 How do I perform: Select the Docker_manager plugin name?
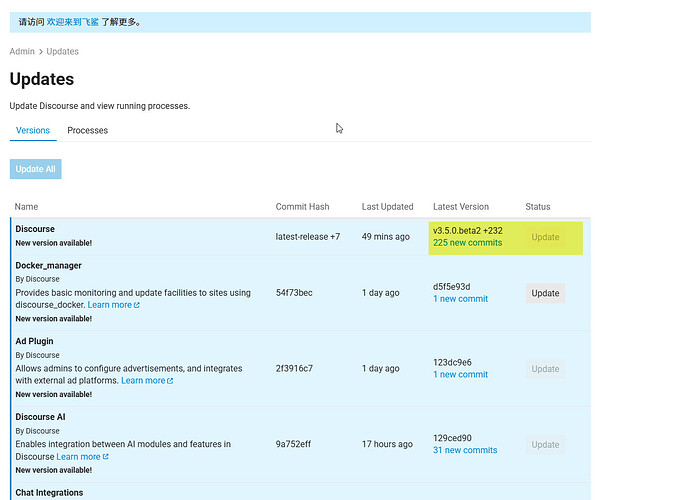[x=48, y=266]
